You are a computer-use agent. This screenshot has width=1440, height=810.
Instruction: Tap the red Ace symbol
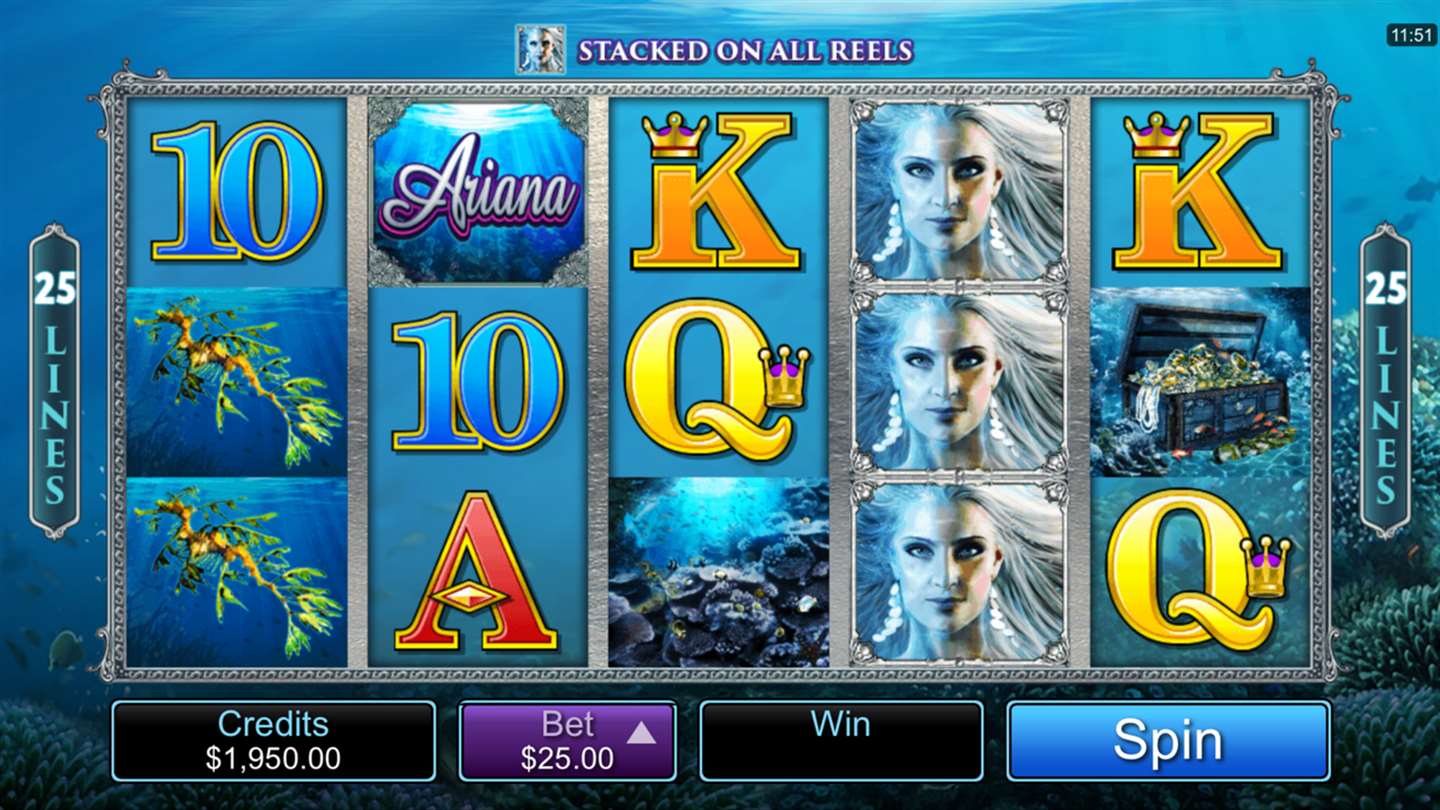(476, 572)
